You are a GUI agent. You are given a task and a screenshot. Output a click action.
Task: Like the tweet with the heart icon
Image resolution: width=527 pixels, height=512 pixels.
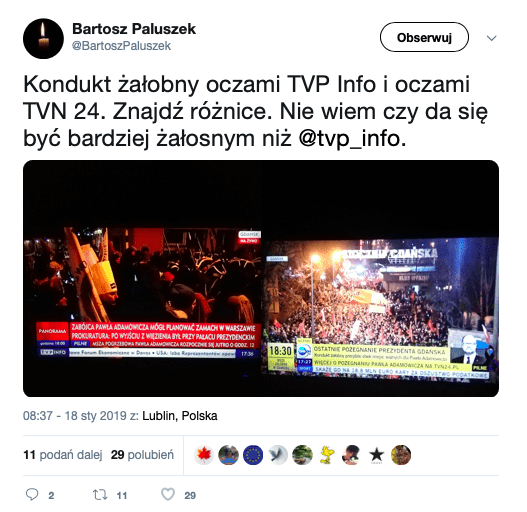click(168, 494)
